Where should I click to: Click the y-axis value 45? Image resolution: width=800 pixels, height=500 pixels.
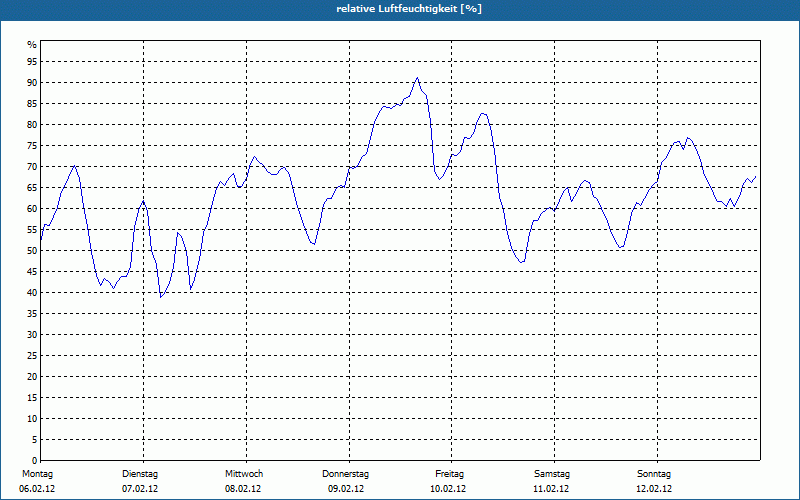pos(32,271)
